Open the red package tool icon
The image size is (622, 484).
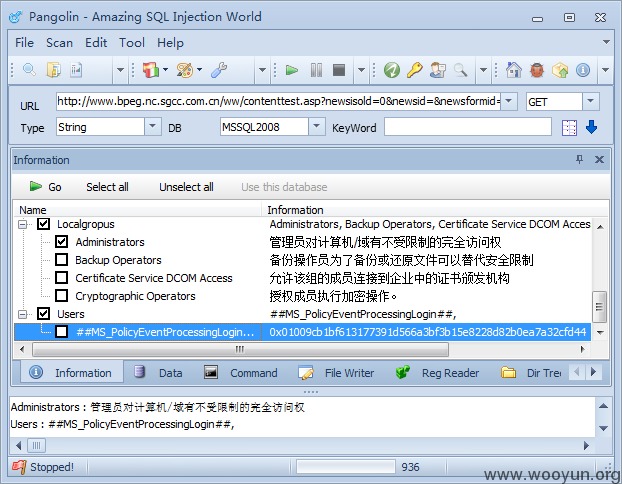(151, 70)
